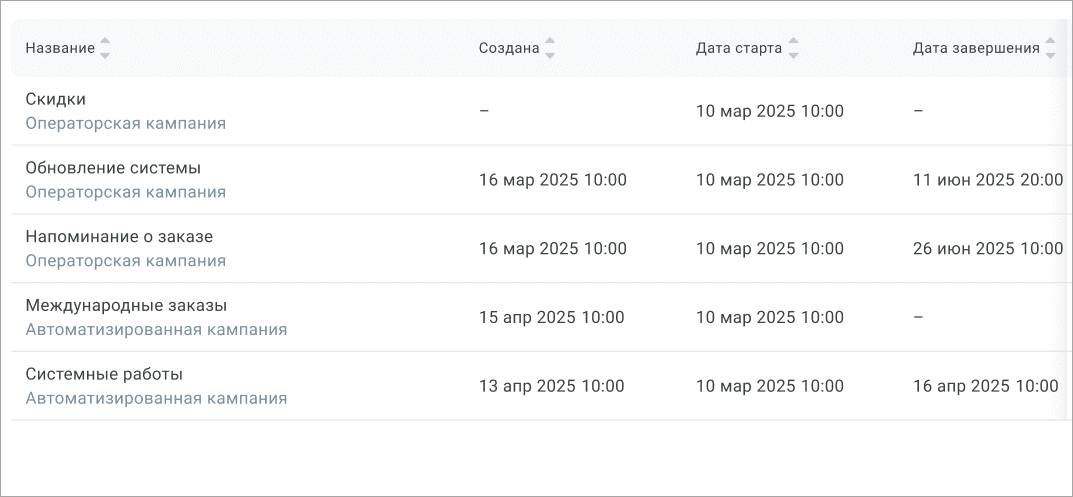This screenshot has width=1073, height=497.
Task: Click Автоматизированная кампания under Системные работы
Action: coord(156,398)
